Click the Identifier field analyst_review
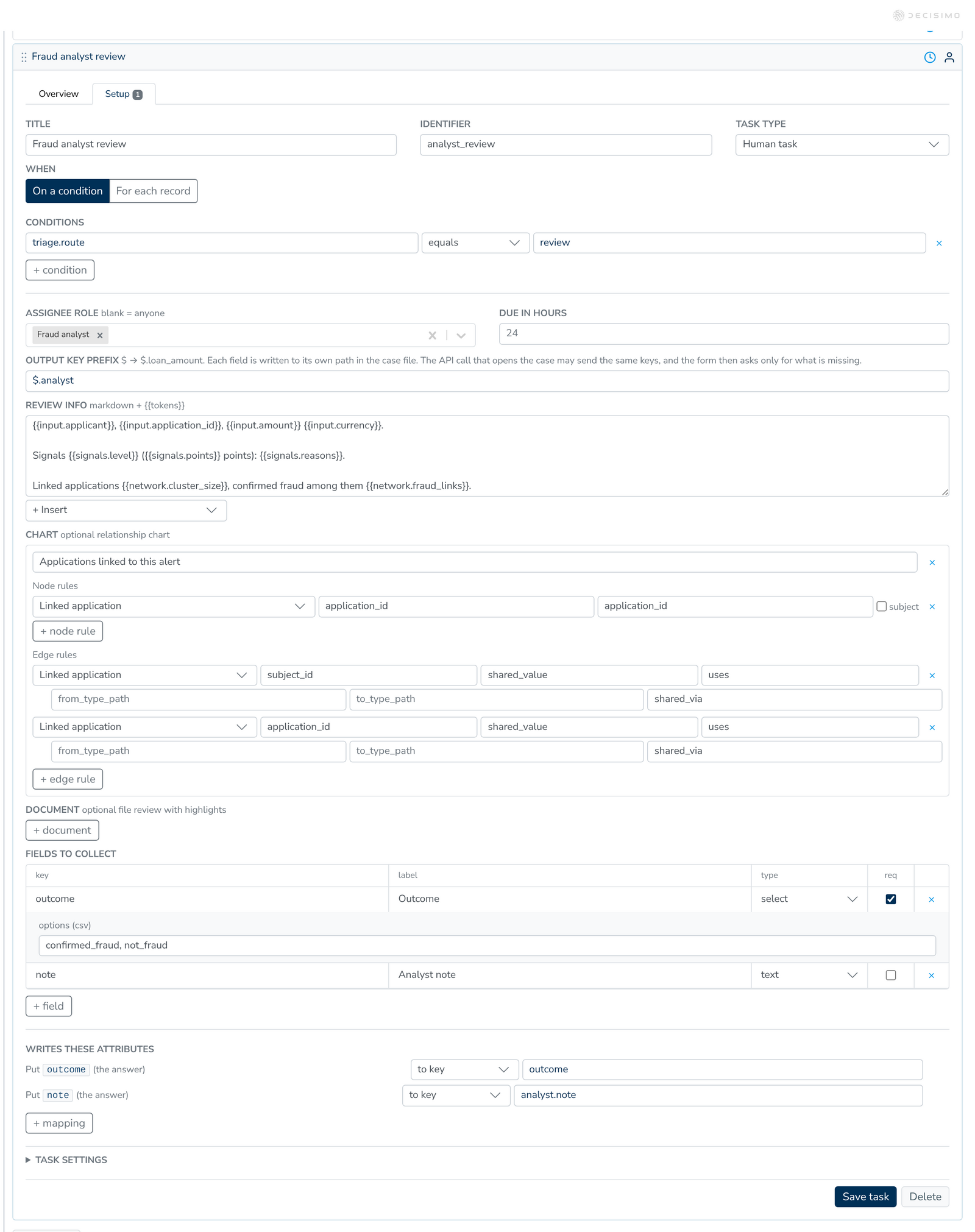 pyautogui.click(x=565, y=144)
